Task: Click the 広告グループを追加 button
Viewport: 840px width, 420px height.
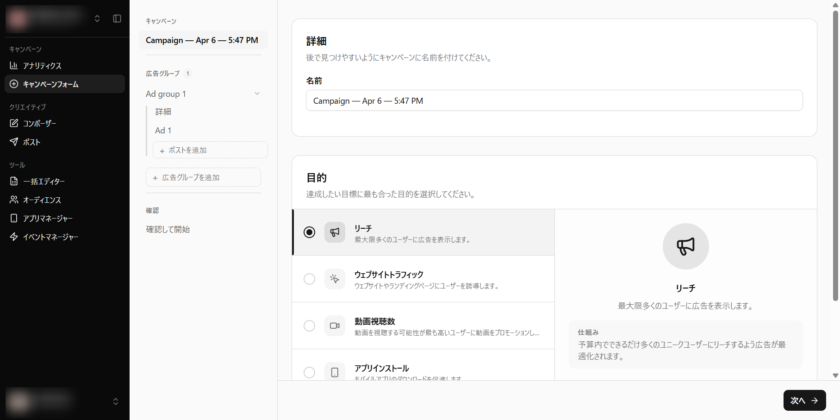Action: (204, 177)
